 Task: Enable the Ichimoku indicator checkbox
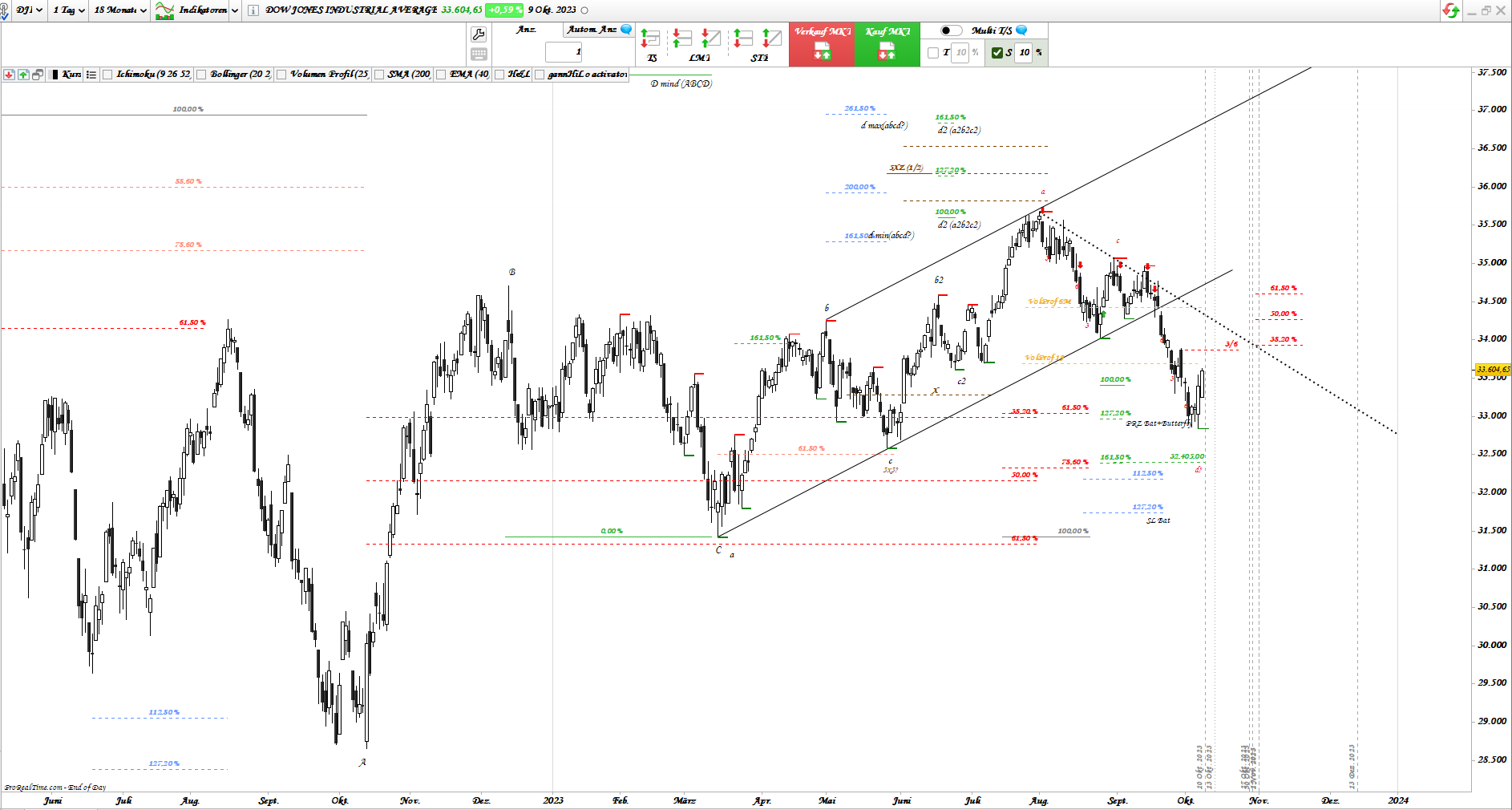(x=107, y=75)
